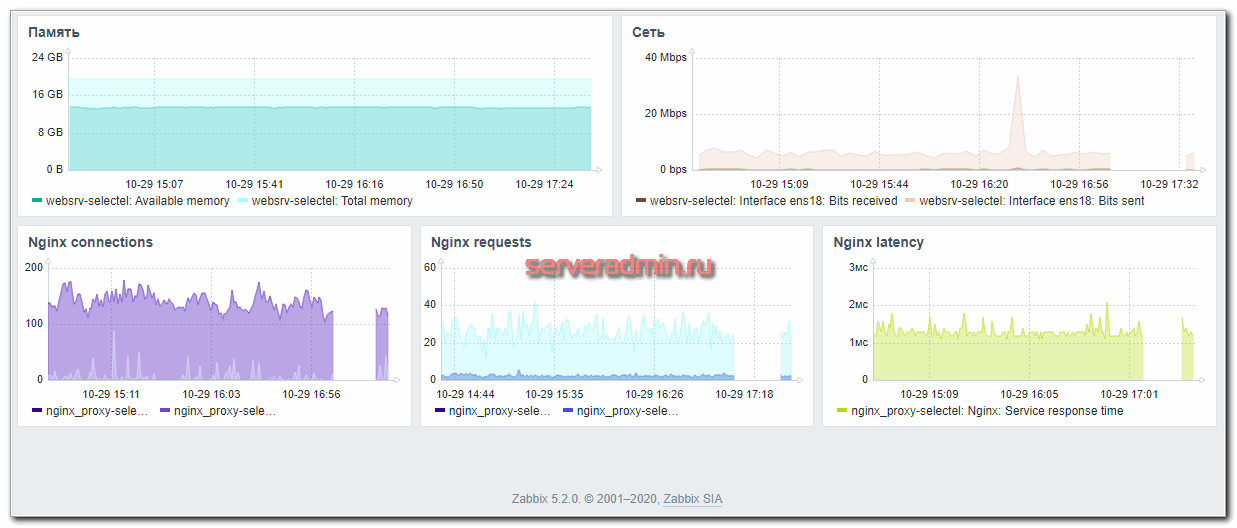Click the Service response time legend swatch
This screenshot has width=1237, height=528.
(x=842, y=411)
